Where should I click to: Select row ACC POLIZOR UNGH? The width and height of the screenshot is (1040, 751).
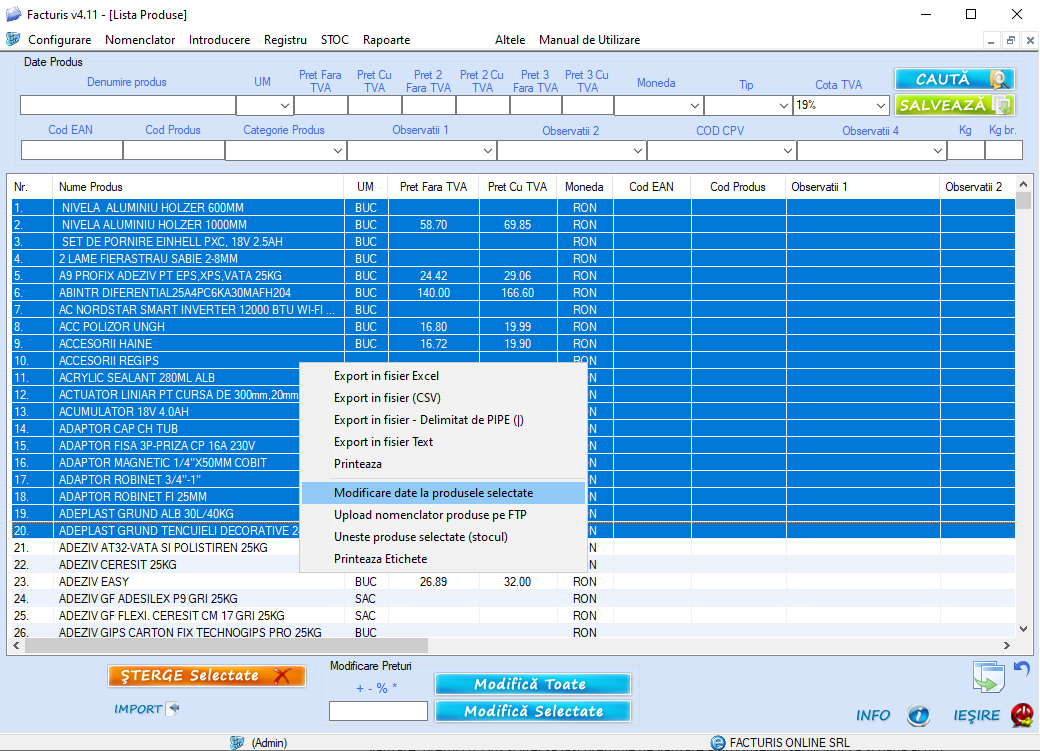pos(513,327)
